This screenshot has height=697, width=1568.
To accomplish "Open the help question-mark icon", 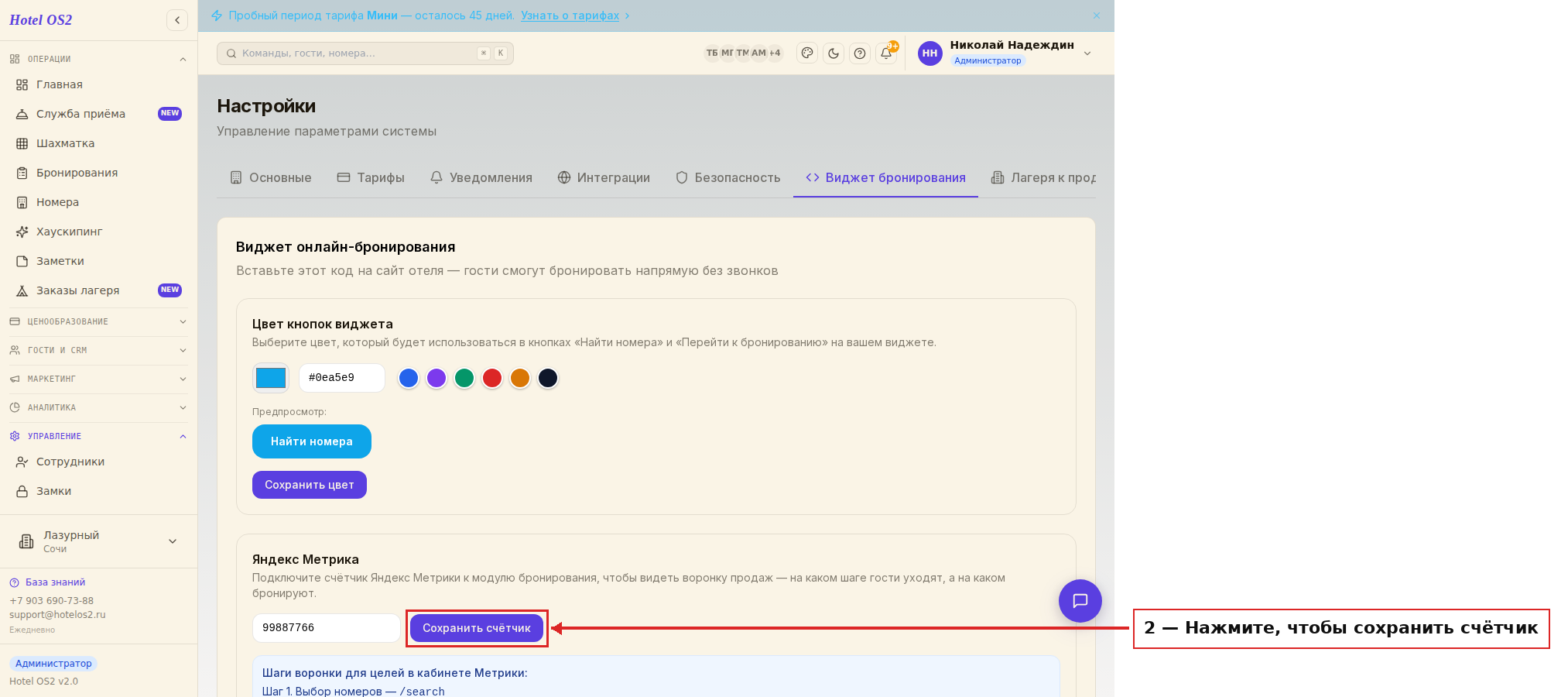I will 860,53.
